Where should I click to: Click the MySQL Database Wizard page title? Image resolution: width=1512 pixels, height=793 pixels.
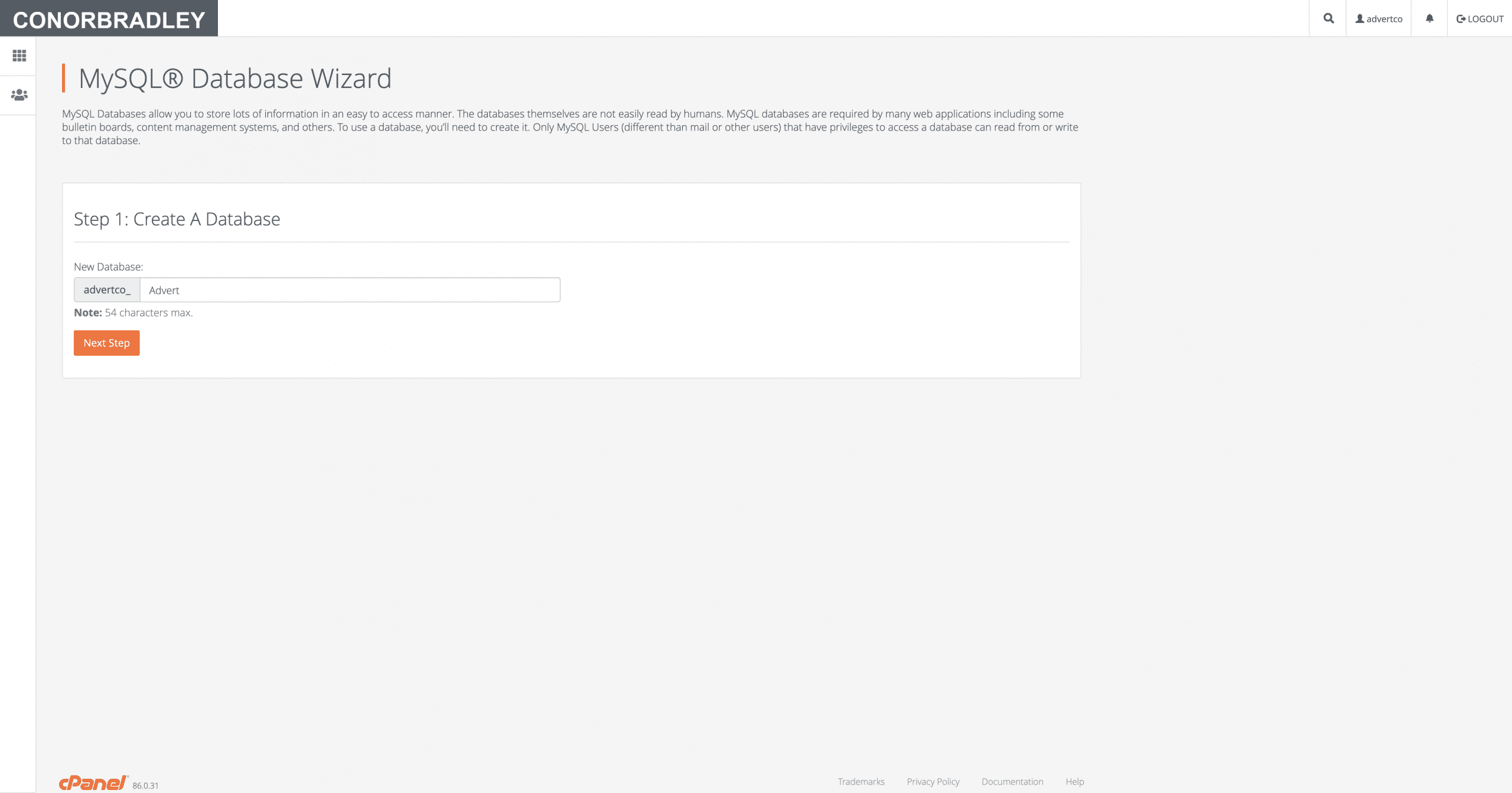click(235, 79)
